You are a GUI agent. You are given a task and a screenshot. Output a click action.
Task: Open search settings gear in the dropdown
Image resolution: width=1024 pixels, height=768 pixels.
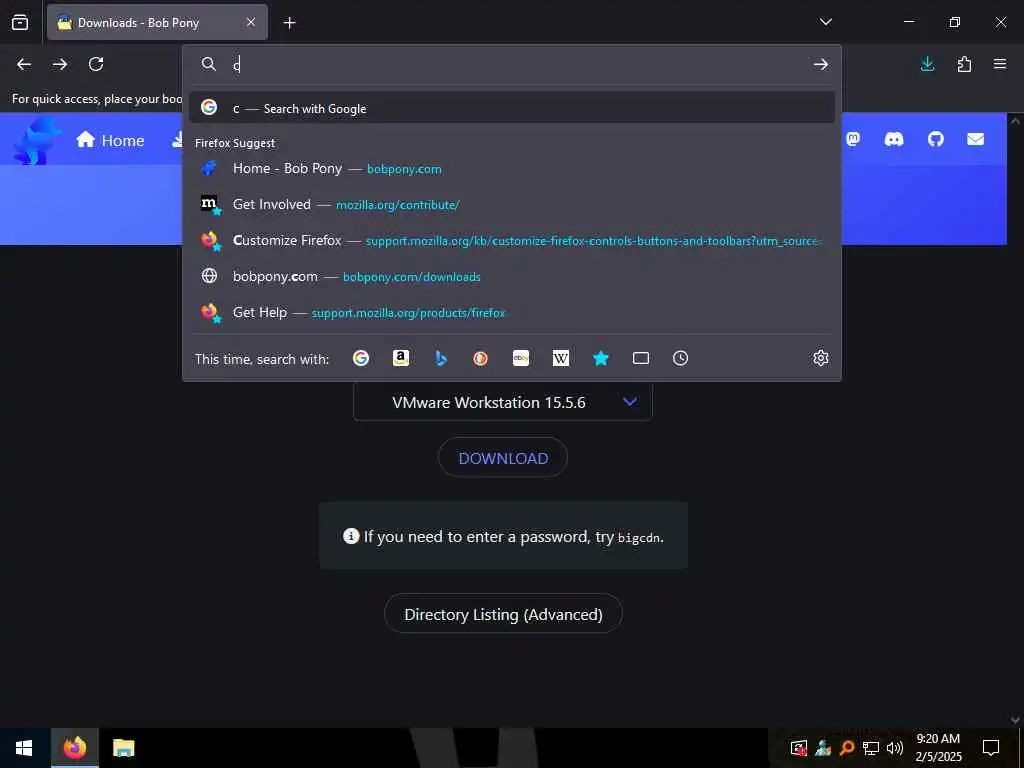click(821, 358)
